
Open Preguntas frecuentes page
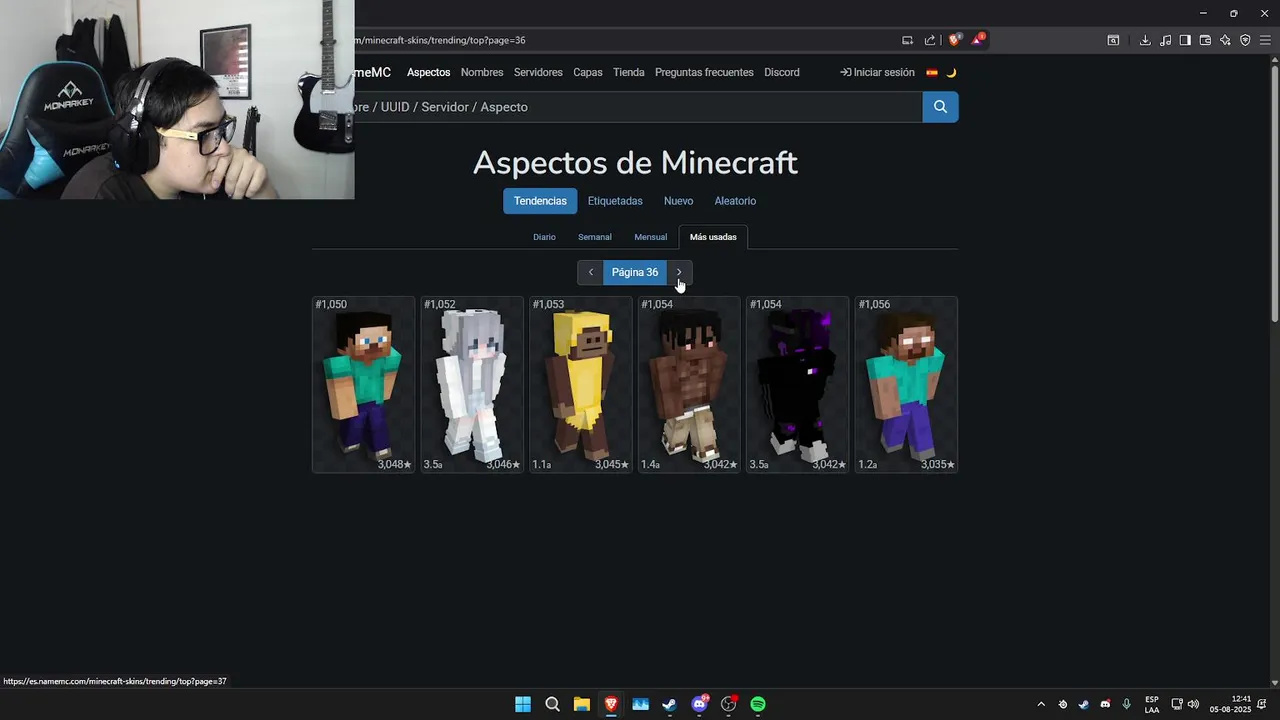point(704,72)
